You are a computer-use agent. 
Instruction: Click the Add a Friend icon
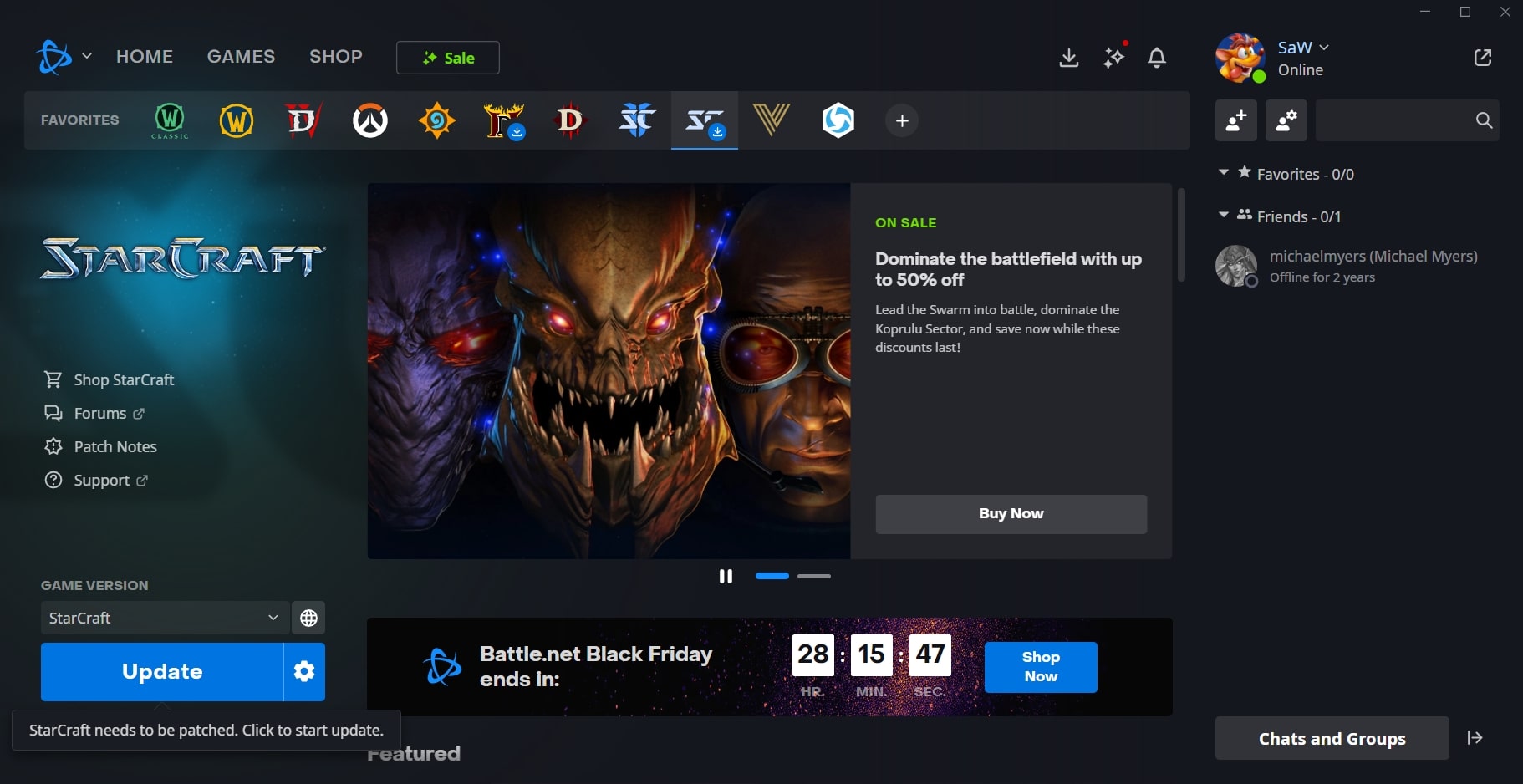tap(1235, 120)
